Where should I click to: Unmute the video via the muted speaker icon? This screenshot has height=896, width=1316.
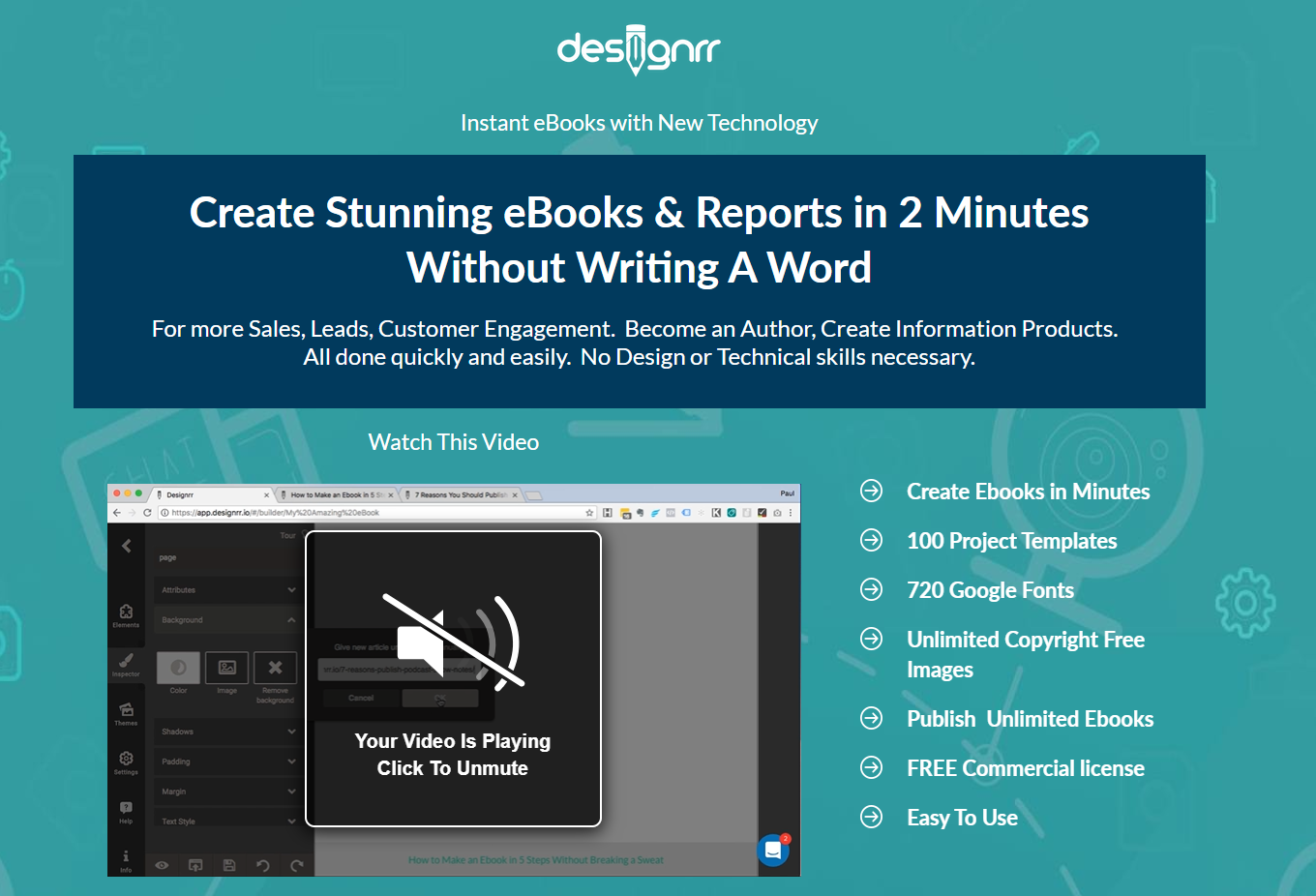[453, 641]
